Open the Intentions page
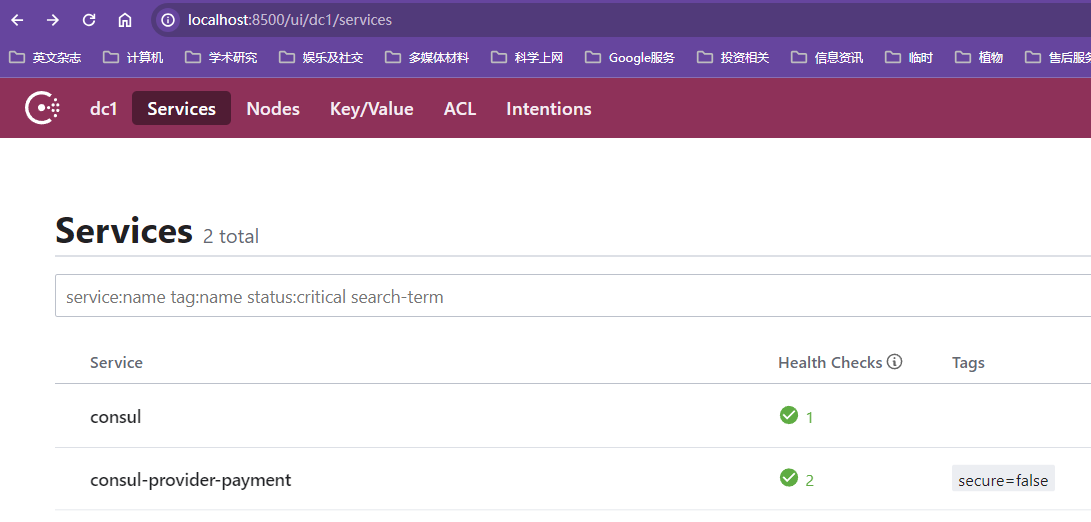The height and width of the screenshot is (522, 1091). tap(548, 109)
